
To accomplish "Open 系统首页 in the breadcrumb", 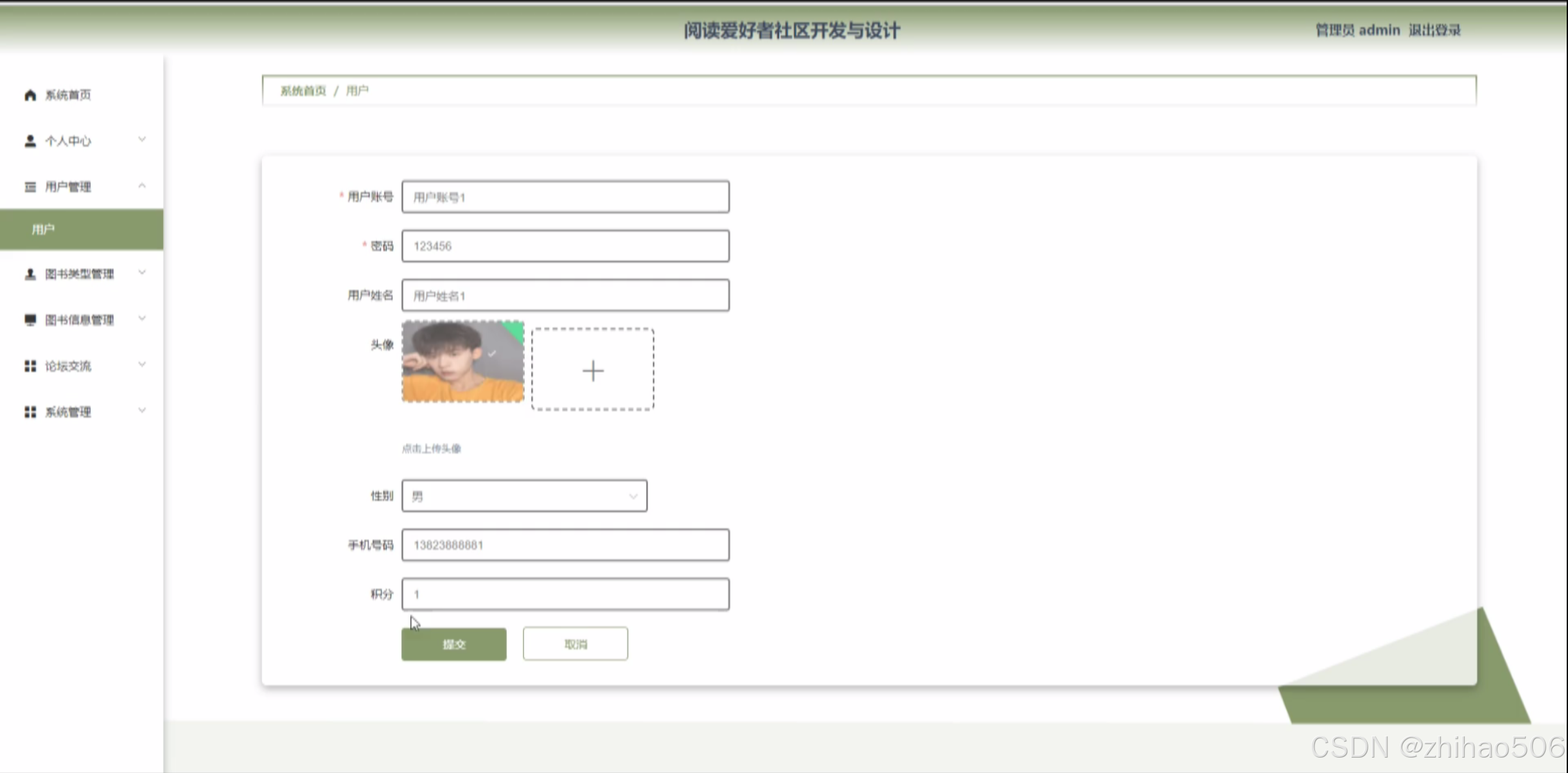I will 303,91.
